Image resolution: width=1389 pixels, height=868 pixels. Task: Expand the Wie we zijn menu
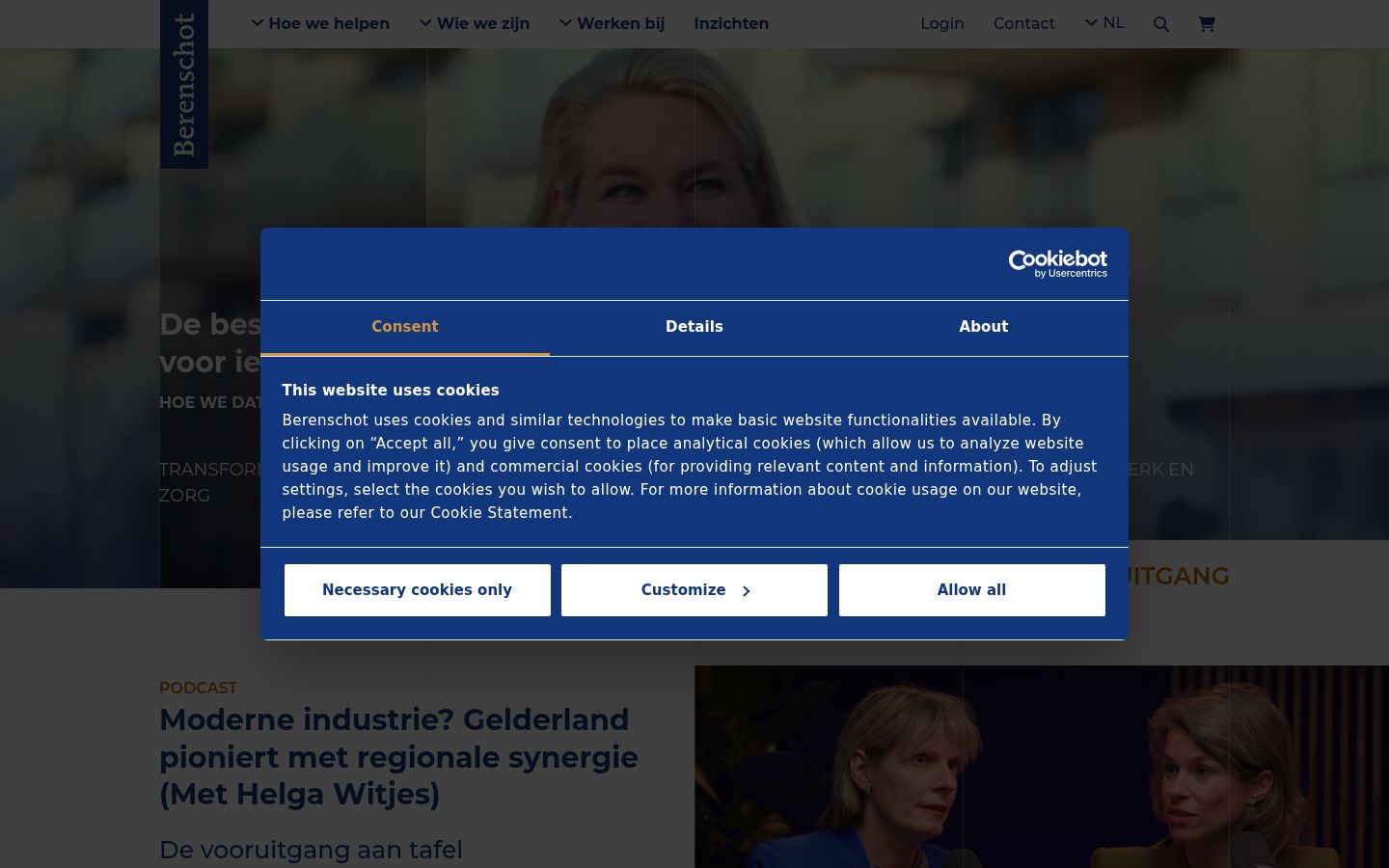(x=475, y=23)
